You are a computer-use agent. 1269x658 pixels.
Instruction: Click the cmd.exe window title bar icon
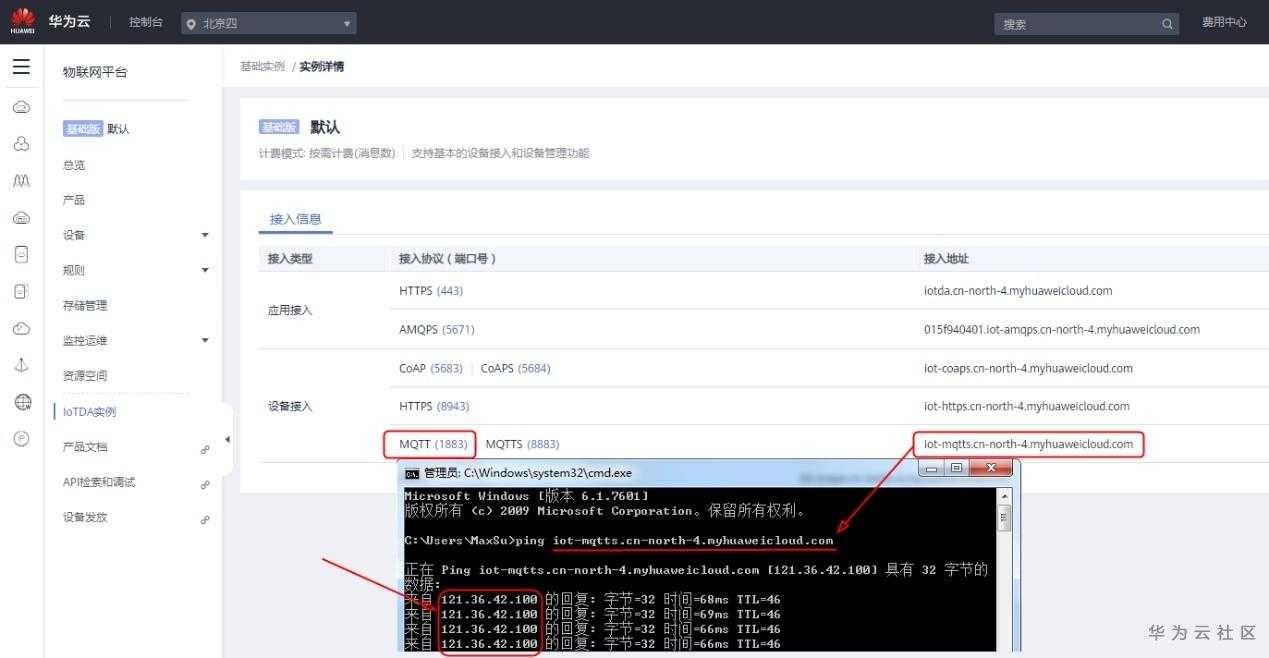point(411,473)
